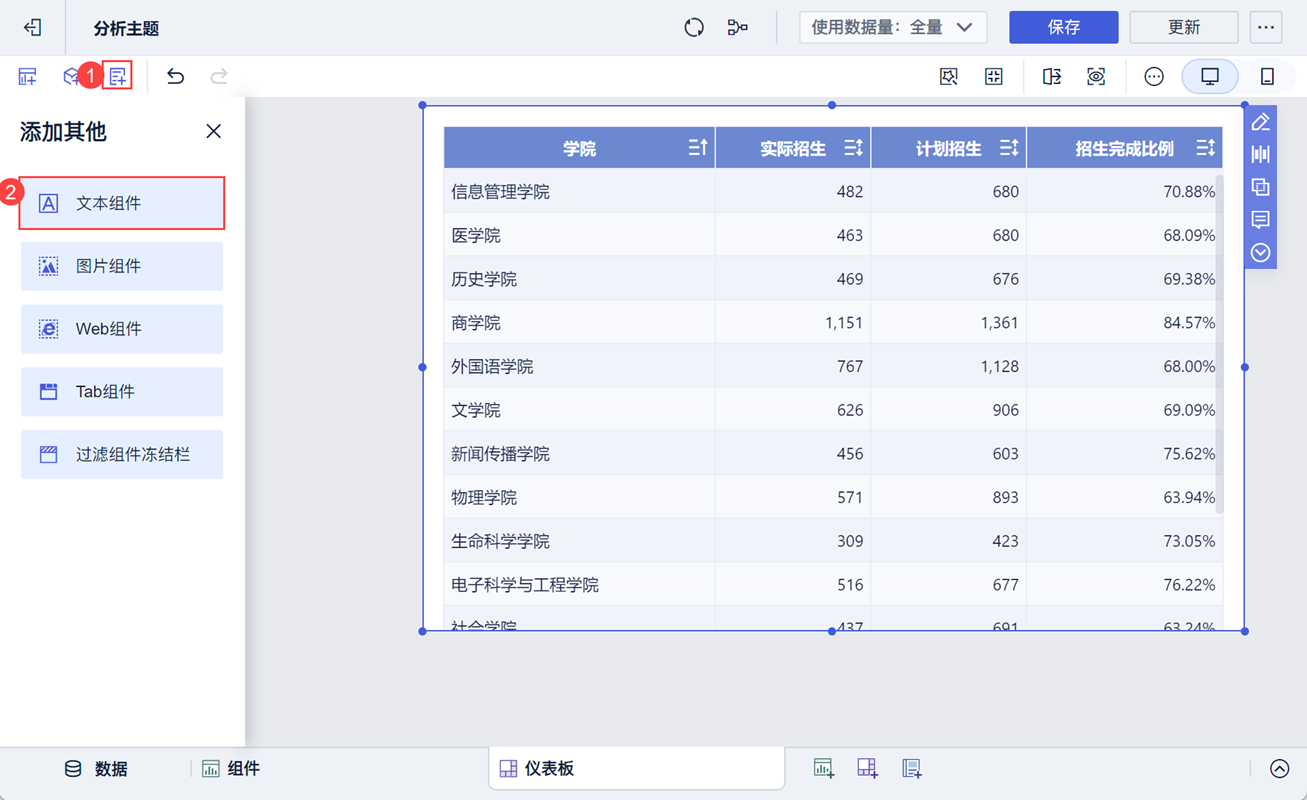The width and height of the screenshot is (1307, 800).
Task: Sort the 实际招生 column
Action: 853,148
